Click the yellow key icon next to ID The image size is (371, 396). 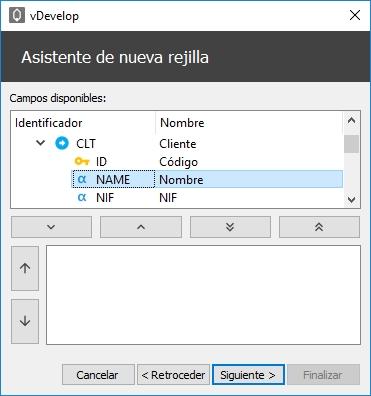point(82,162)
